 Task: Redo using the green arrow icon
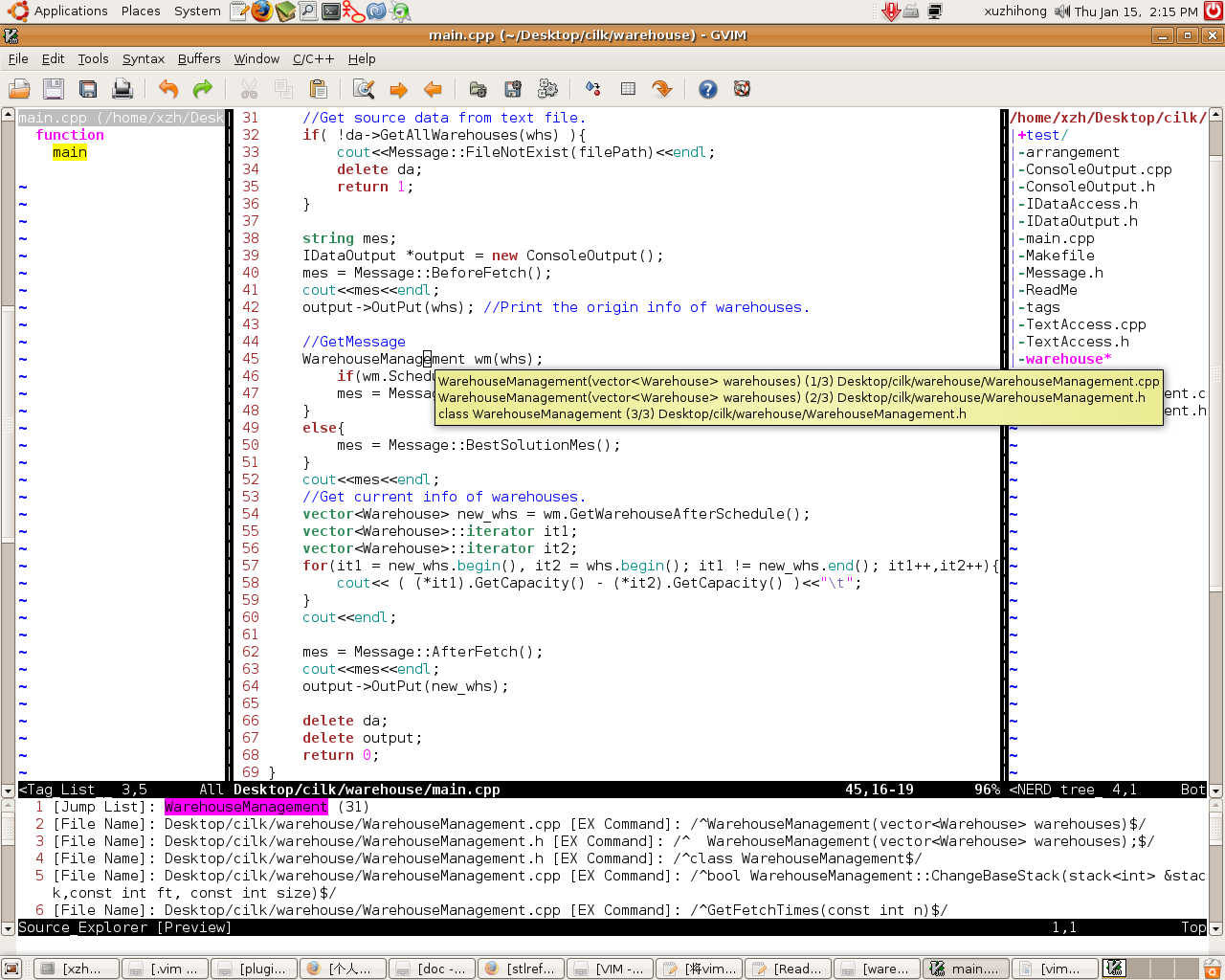coord(203,89)
